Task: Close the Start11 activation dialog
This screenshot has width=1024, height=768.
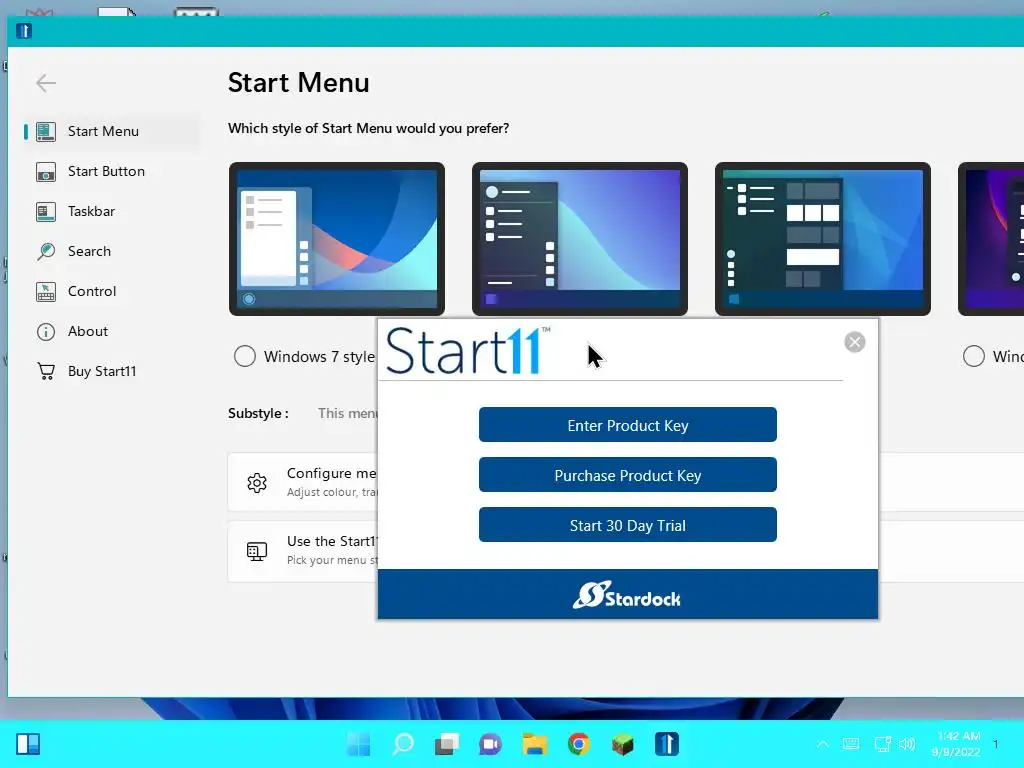Action: click(855, 342)
